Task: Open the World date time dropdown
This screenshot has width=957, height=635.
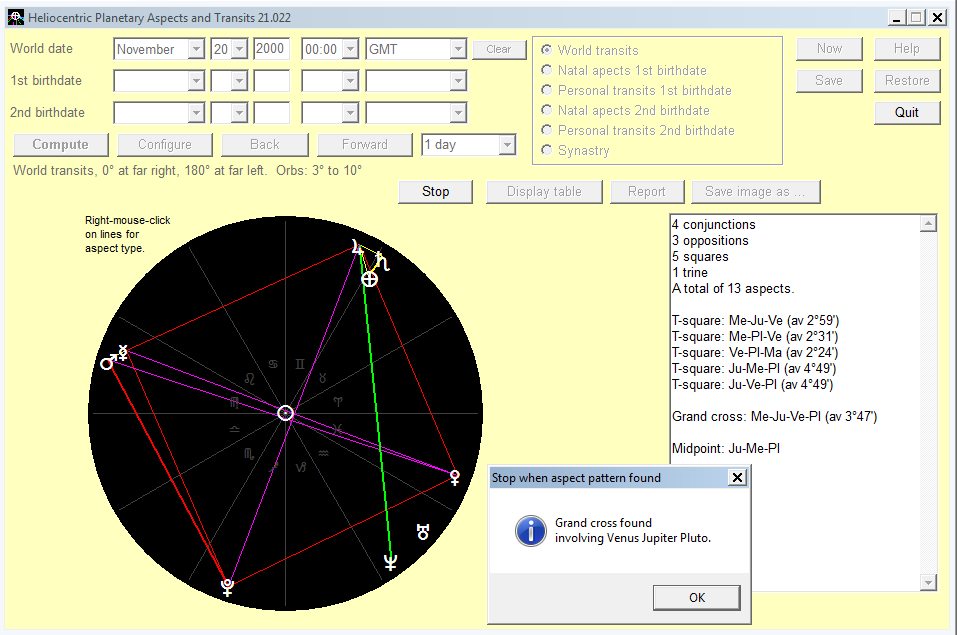Action: 350,49
